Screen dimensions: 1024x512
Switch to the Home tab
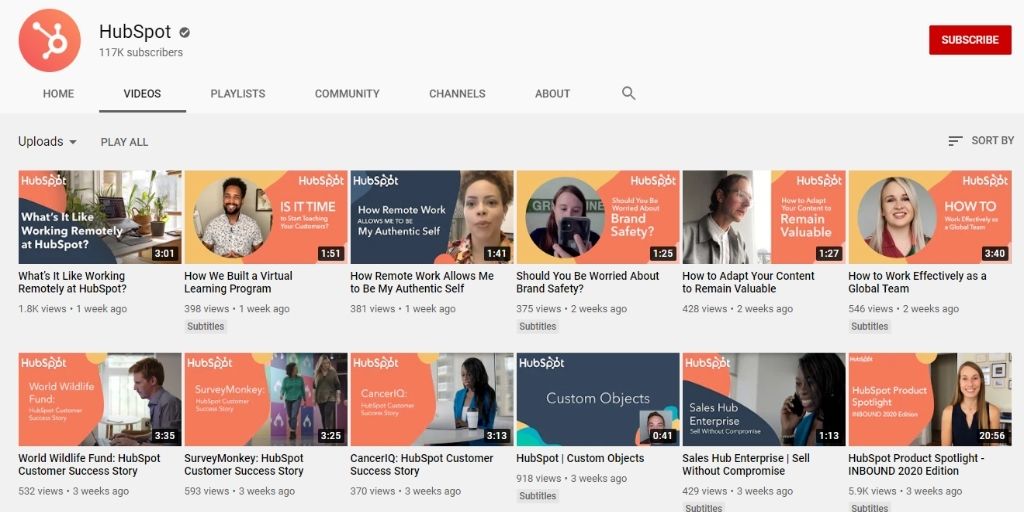[59, 93]
